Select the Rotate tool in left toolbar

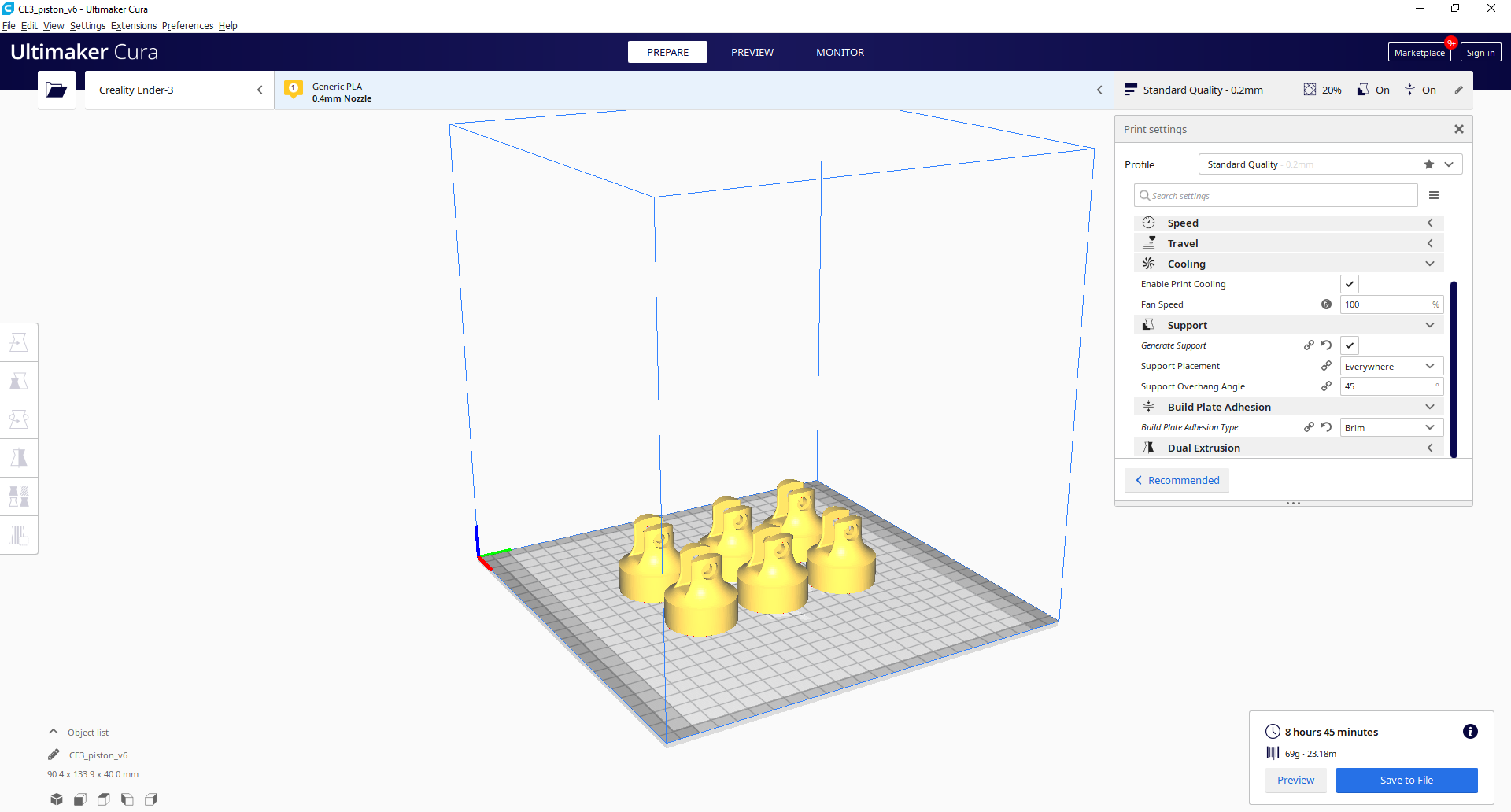[19, 419]
